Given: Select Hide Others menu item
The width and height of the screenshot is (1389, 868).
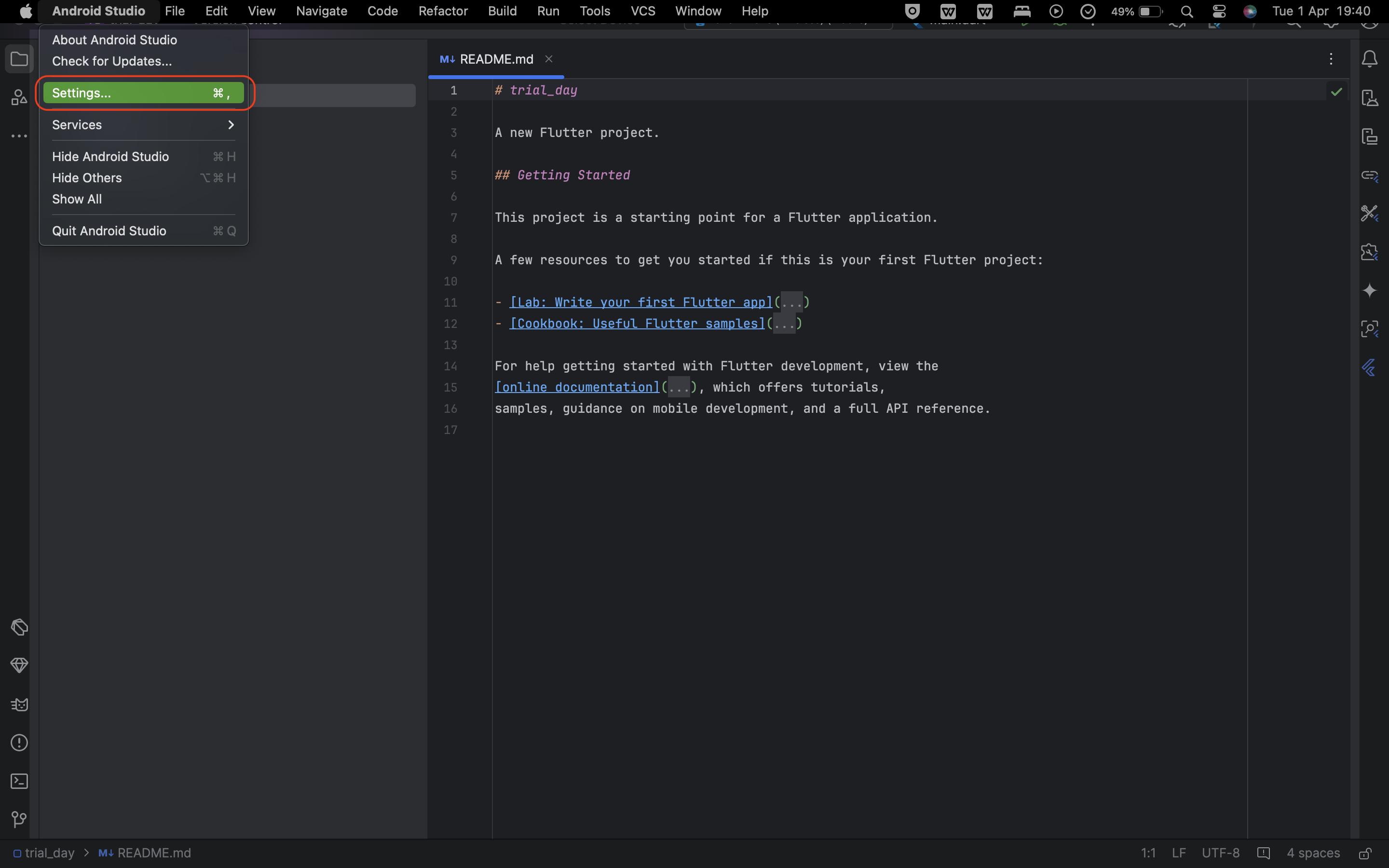Looking at the screenshot, I should 144,178.
